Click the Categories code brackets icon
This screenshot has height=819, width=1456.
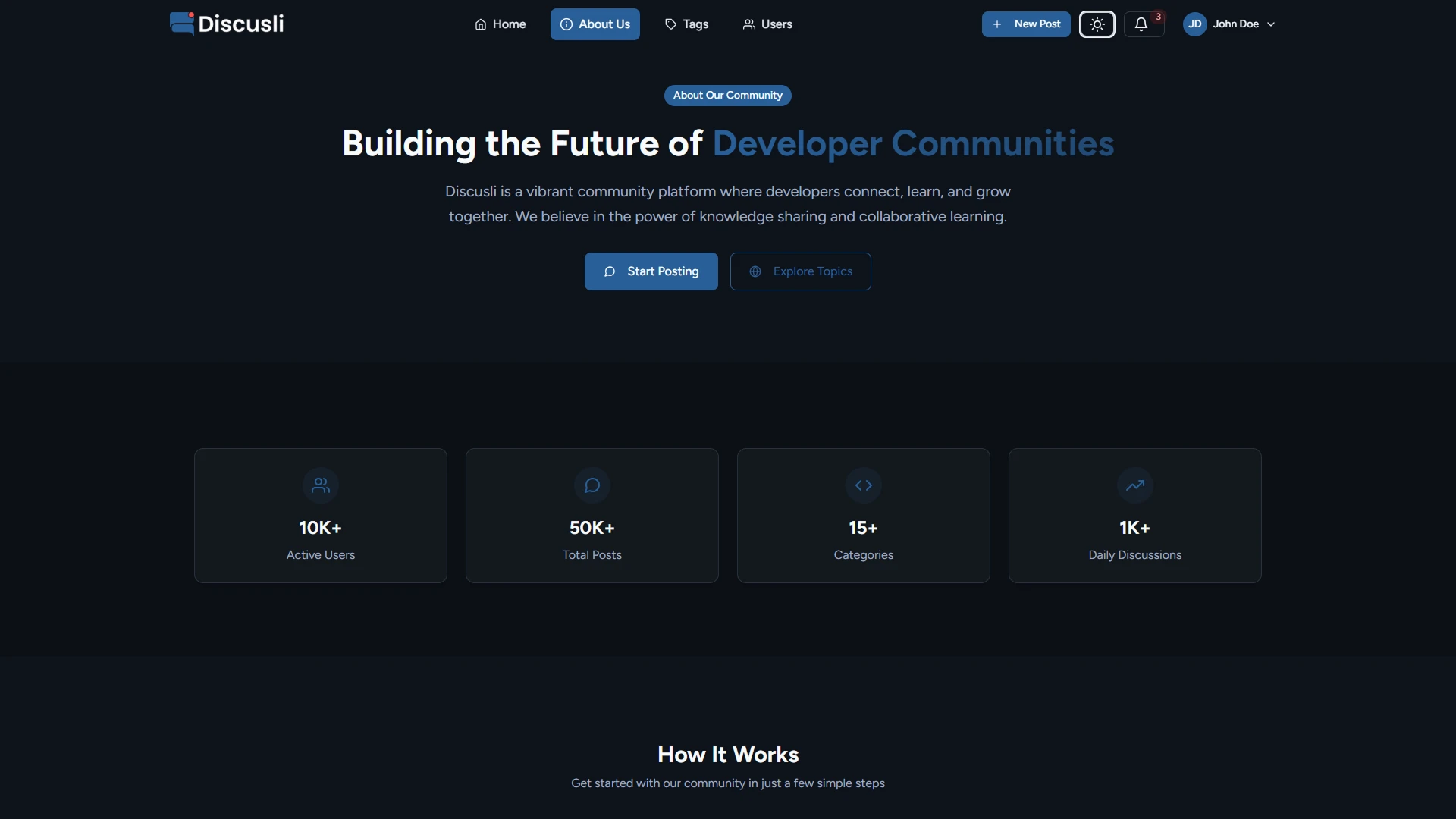(x=864, y=485)
